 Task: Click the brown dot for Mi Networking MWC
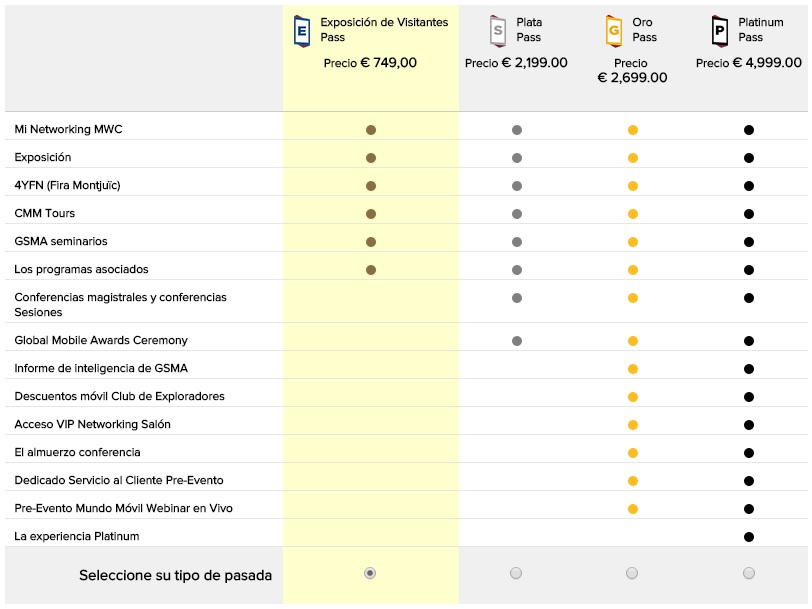pos(370,130)
